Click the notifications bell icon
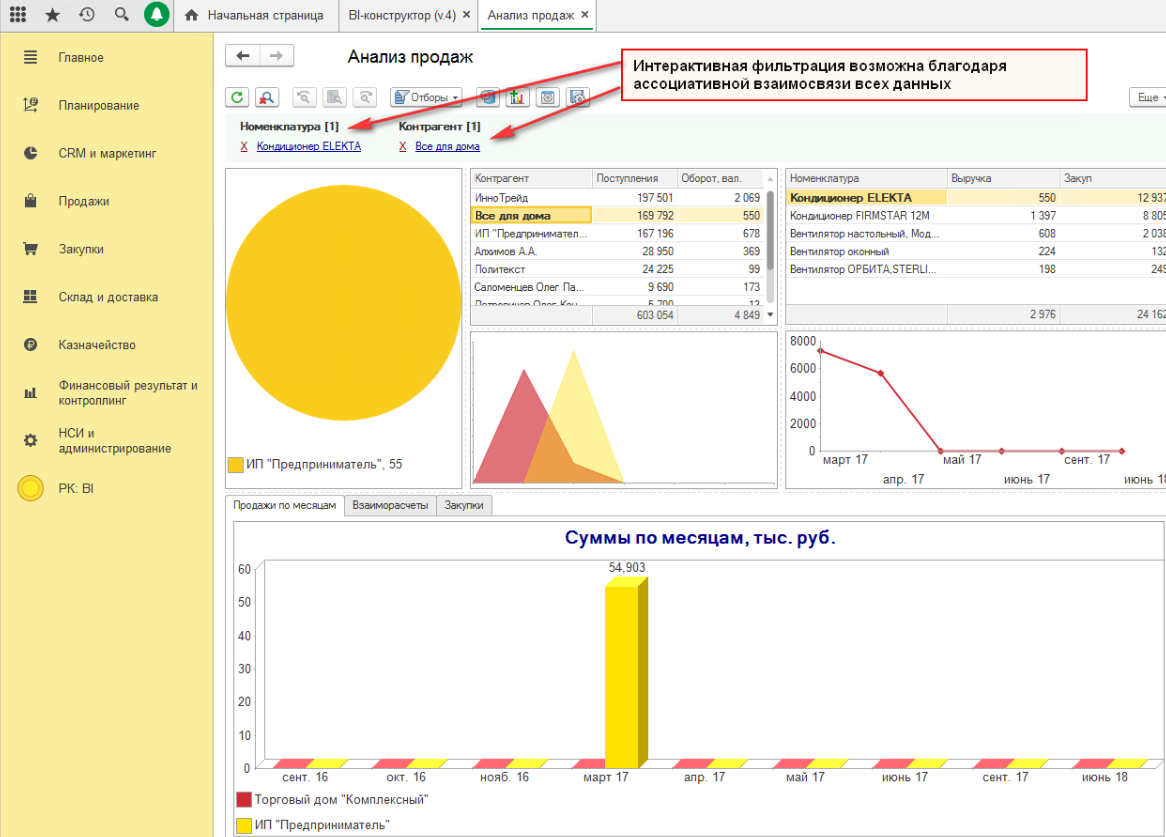Screen dimensions: 1166x837 pyautogui.click(x=156, y=15)
